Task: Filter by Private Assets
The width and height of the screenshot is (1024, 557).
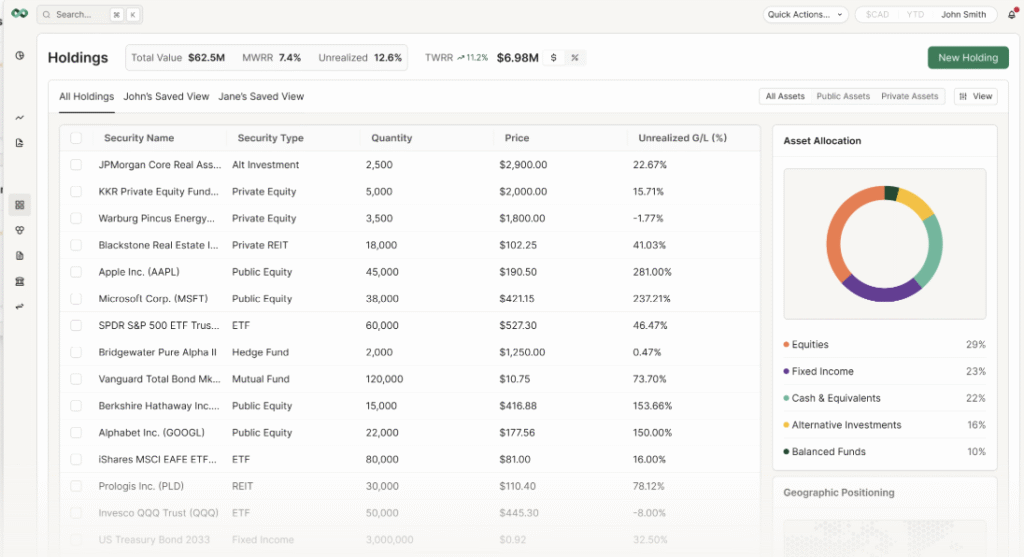Action: 910,96
